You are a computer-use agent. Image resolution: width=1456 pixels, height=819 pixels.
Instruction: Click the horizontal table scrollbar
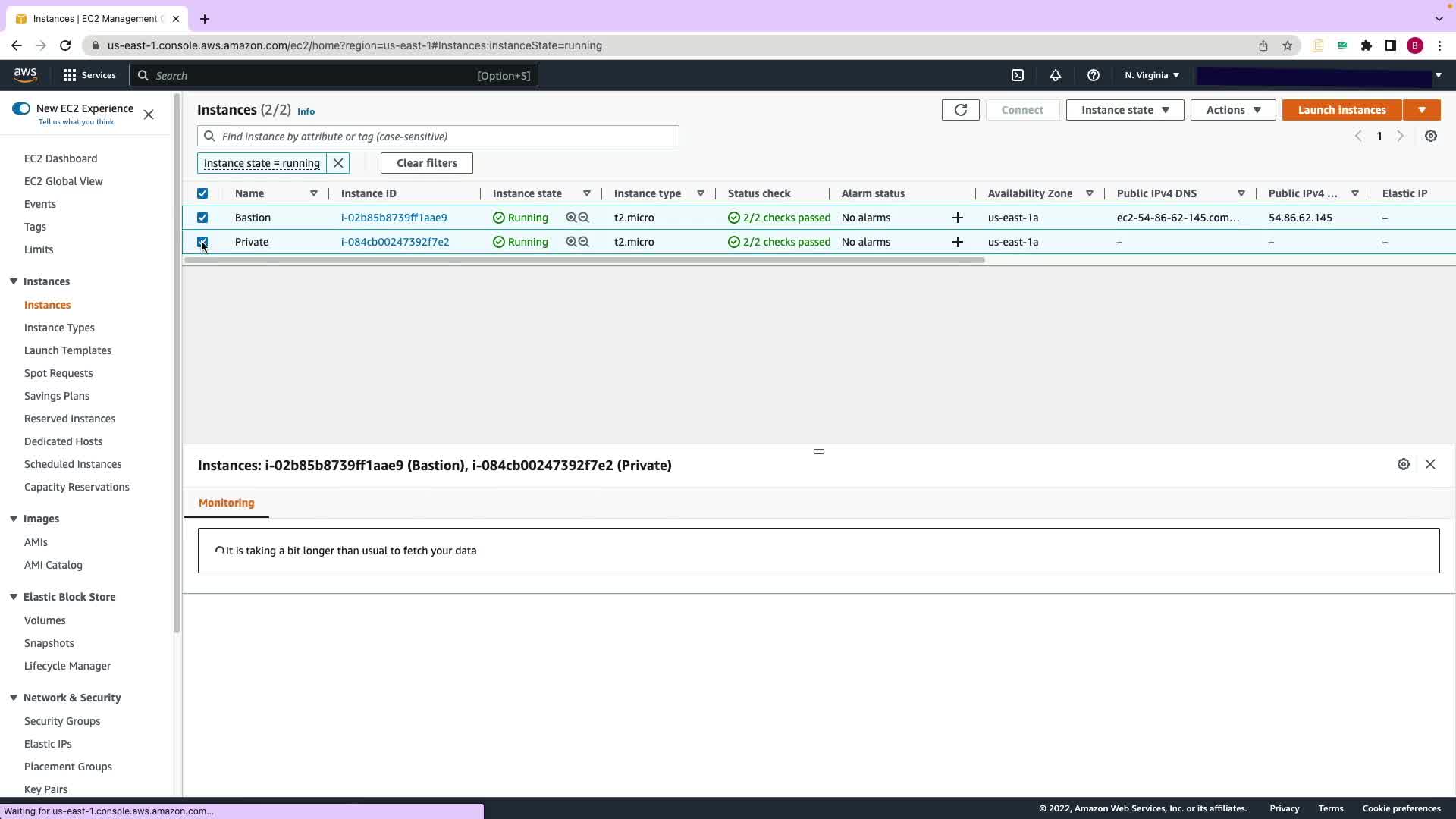[x=584, y=260]
